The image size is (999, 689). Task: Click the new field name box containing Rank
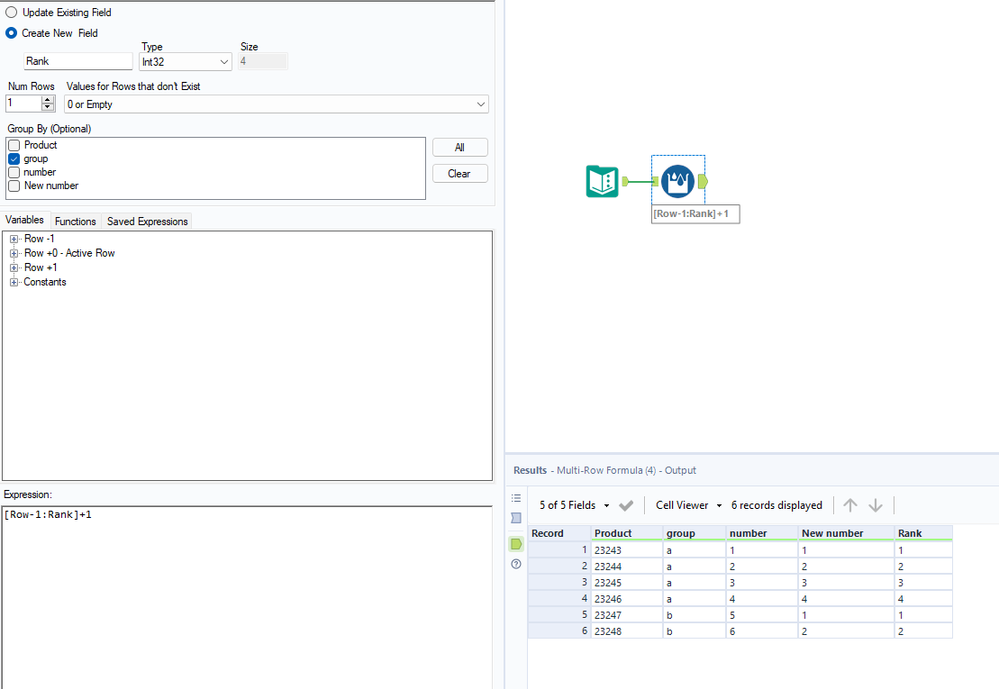click(x=78, y=61)
